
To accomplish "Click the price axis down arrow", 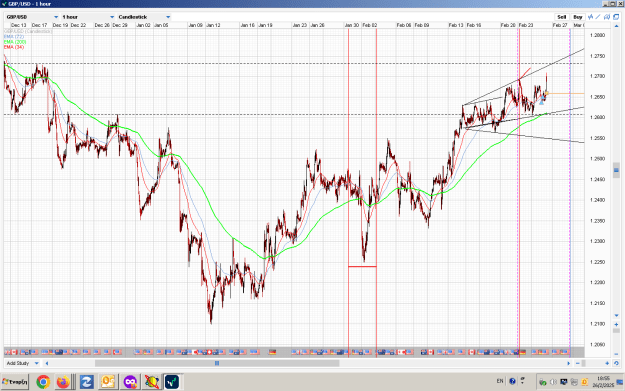I will (616, 315).
